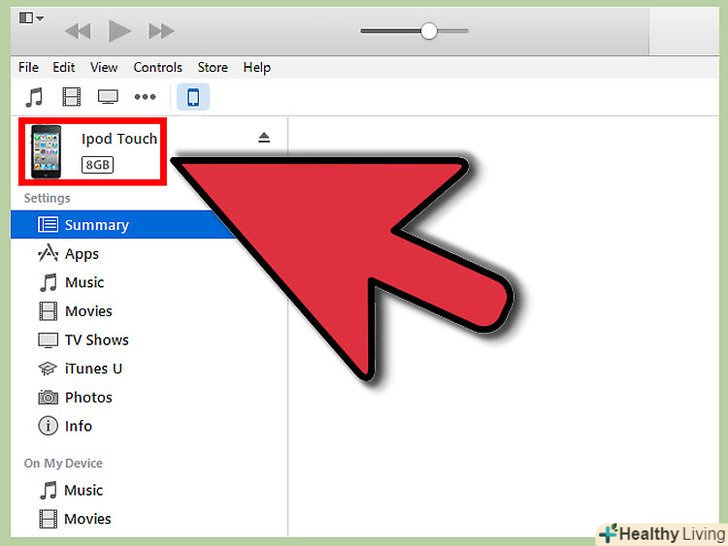Click the rewind playback button
The image size is (728, 546).
click(78, 32)
